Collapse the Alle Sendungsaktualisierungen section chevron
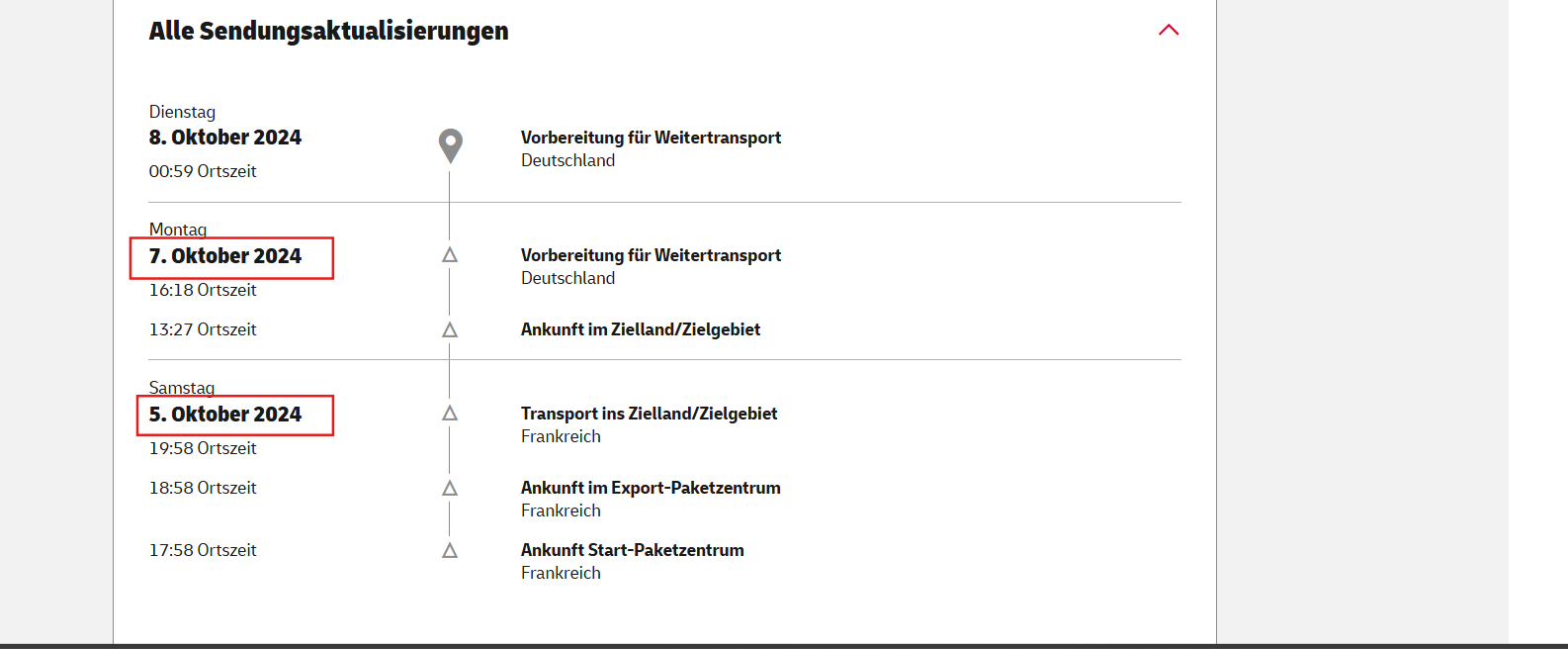This screenshot has width=1568, height=649. click(1169, 30)
